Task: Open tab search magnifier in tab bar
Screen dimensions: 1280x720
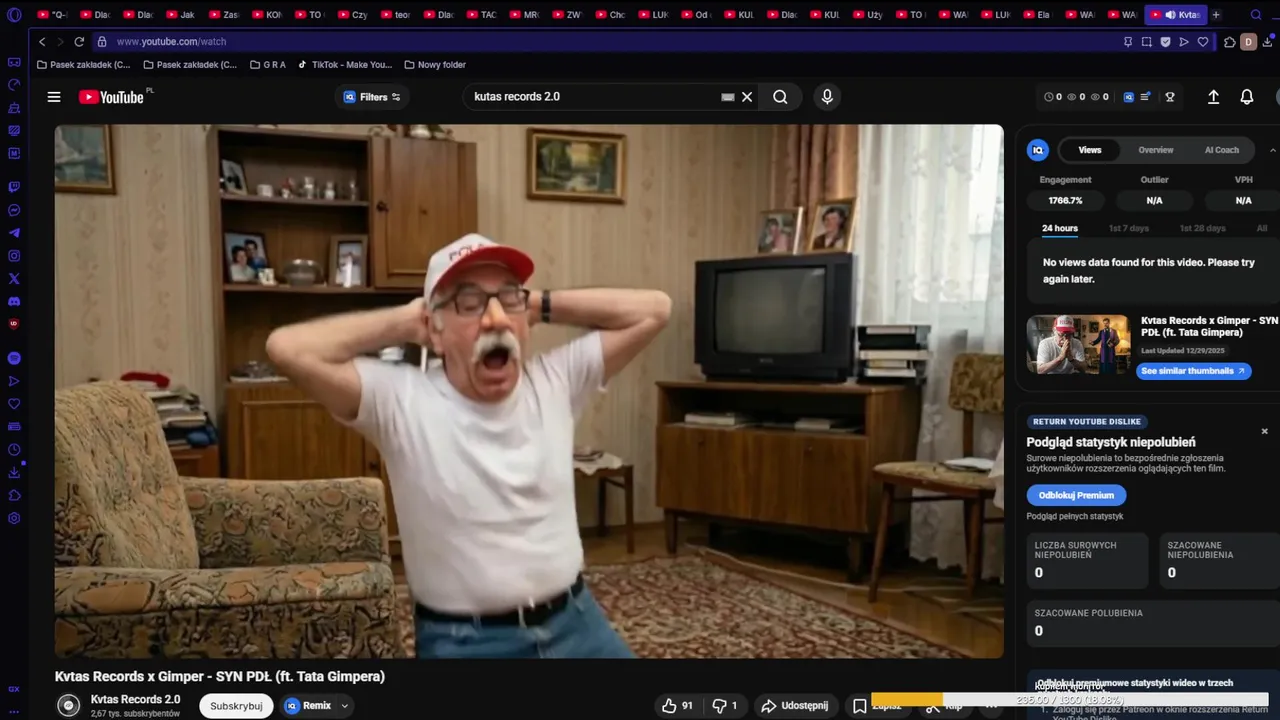Action: pos(1256,15)
